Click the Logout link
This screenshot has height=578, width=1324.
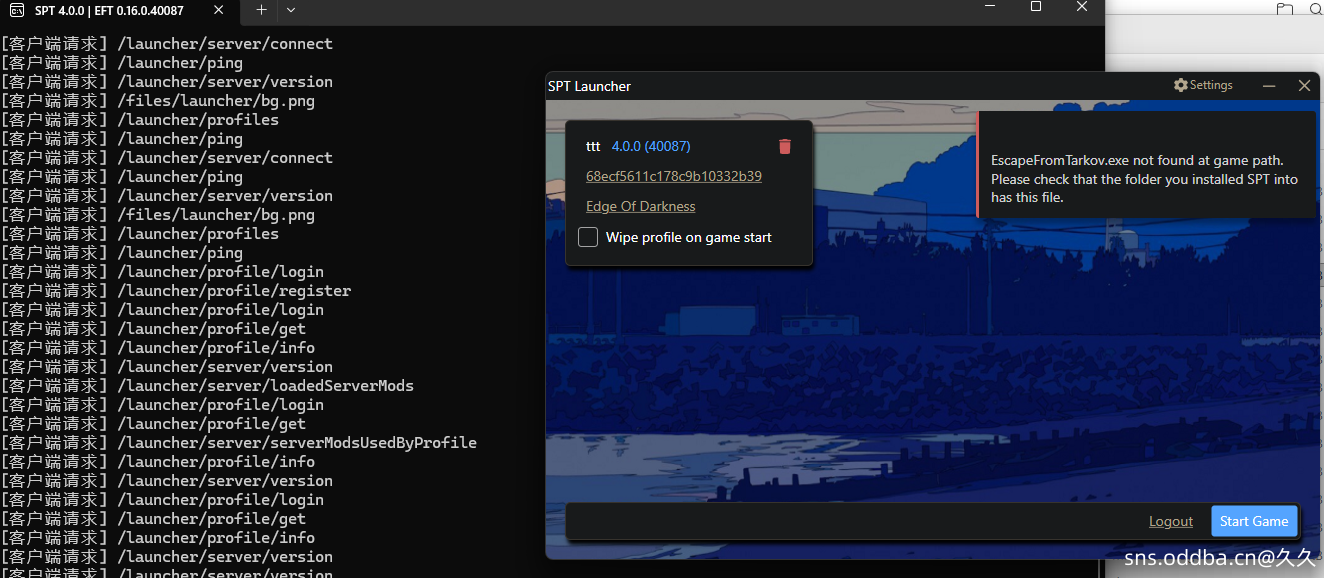(1170, 521)
